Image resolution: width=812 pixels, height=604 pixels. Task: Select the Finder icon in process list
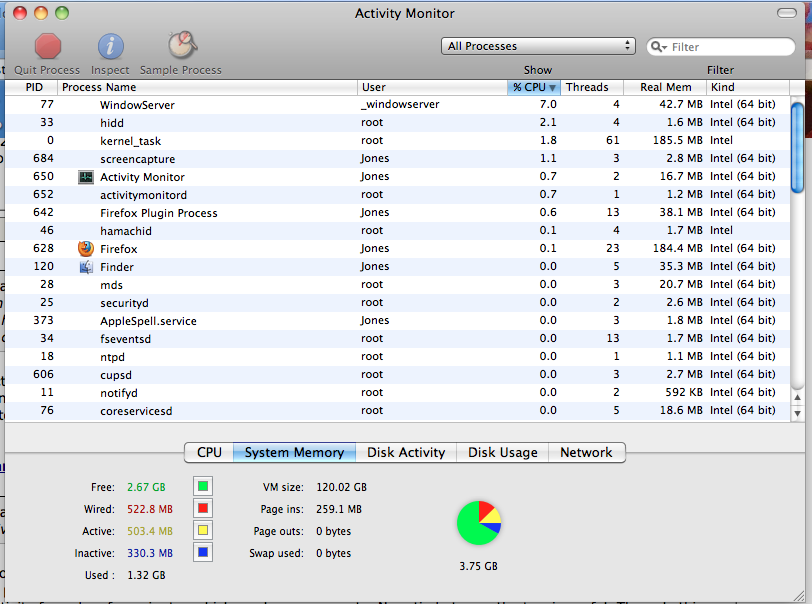click(x=86, y=267)
